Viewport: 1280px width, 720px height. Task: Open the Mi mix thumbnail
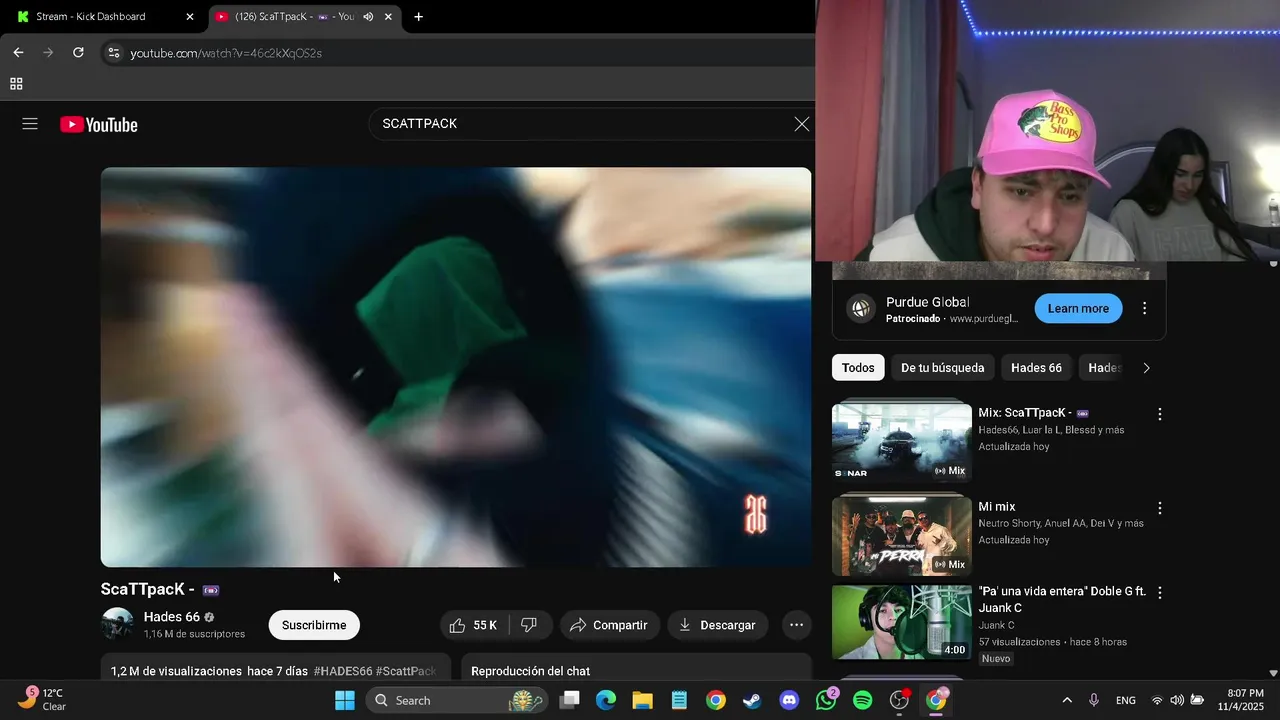(x=902, y=535)
